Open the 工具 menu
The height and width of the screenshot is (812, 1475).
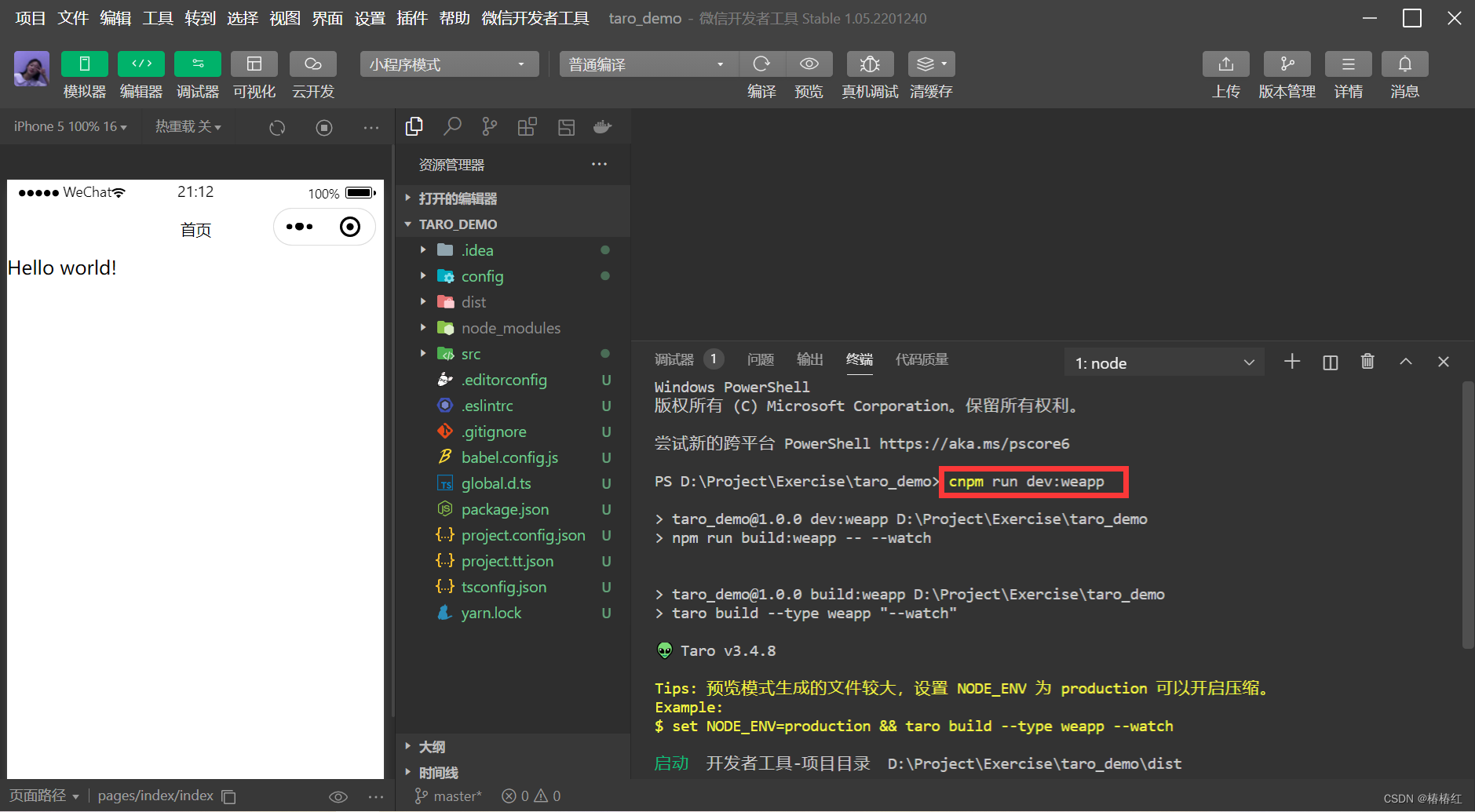point(156,17)
